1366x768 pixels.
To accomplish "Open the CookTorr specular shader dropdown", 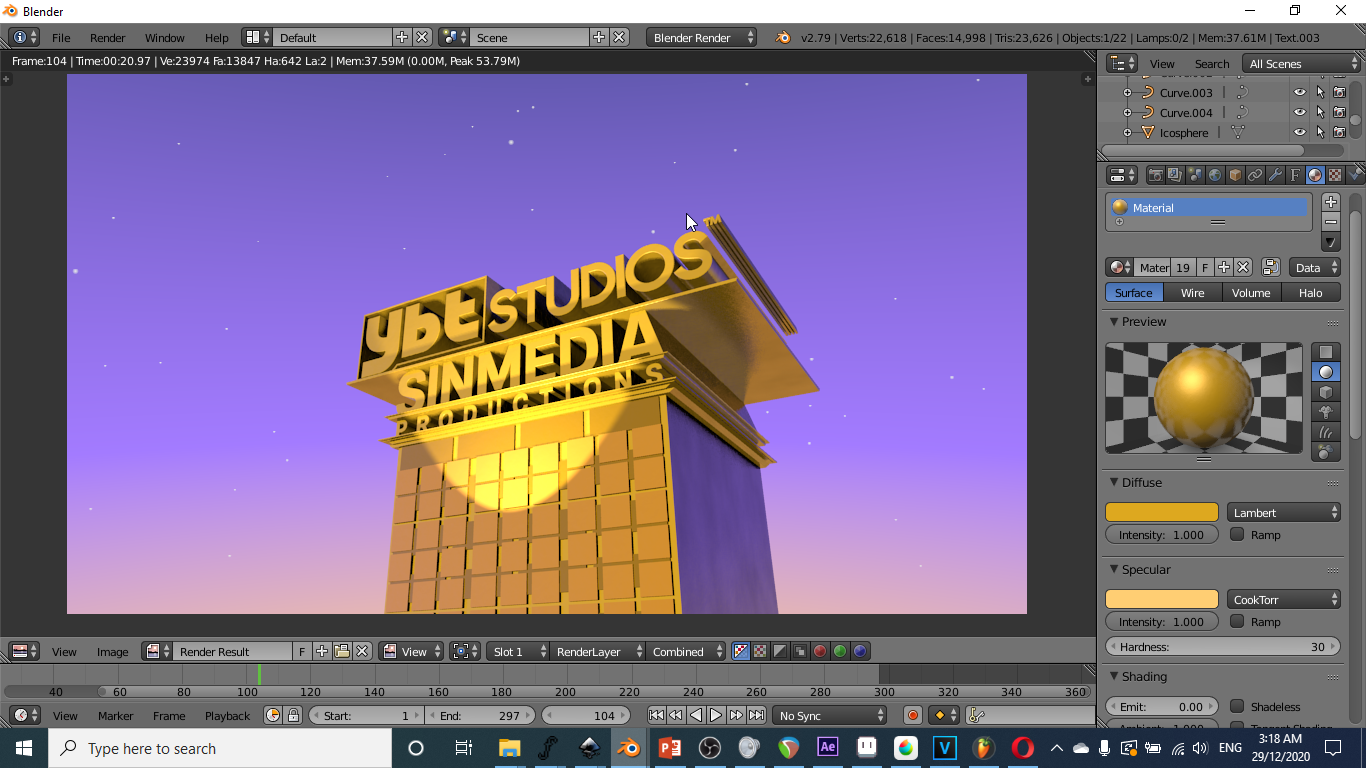I will 1284,599.
